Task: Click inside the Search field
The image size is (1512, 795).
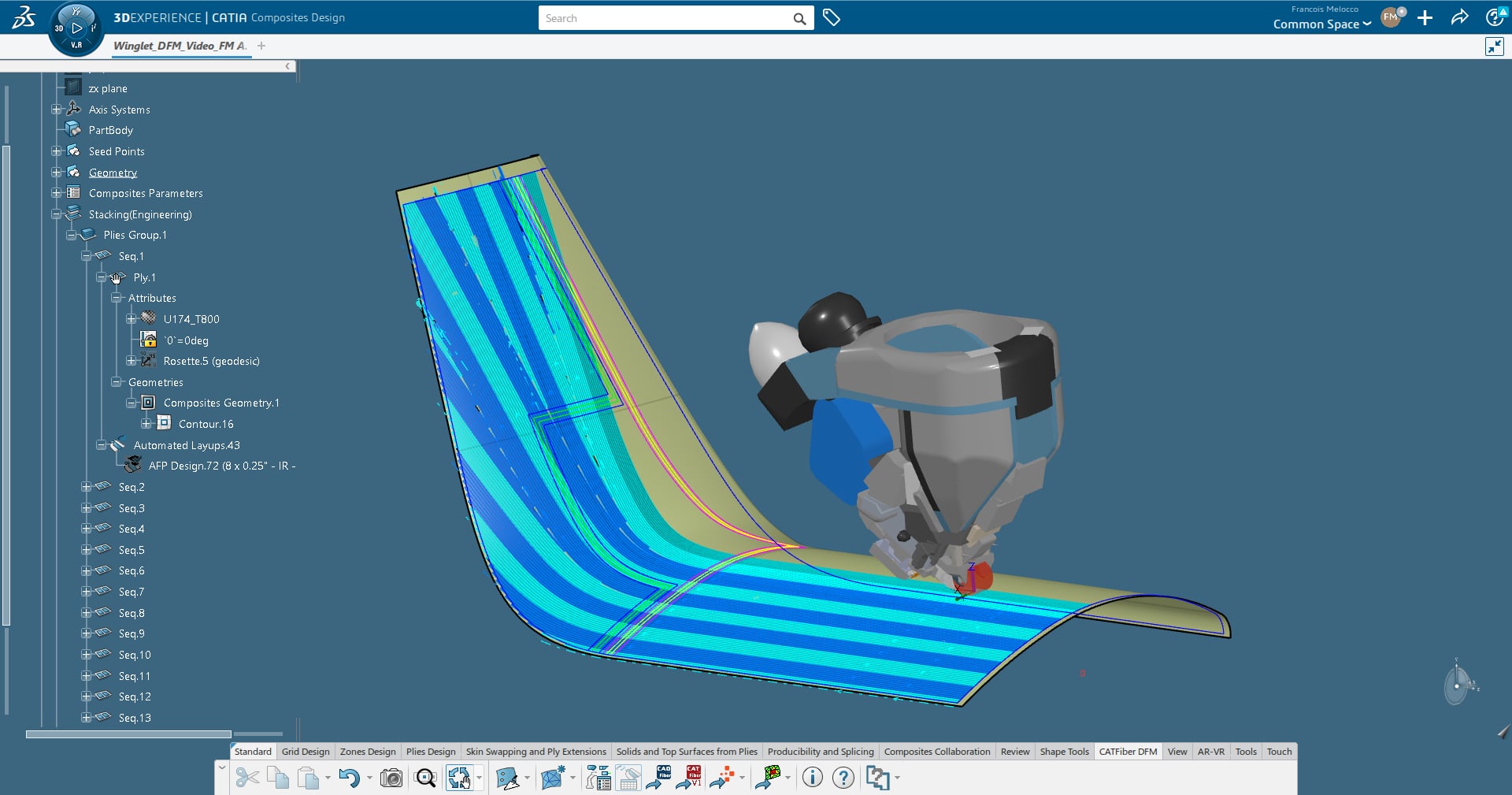Action: [x=665, y=18]
